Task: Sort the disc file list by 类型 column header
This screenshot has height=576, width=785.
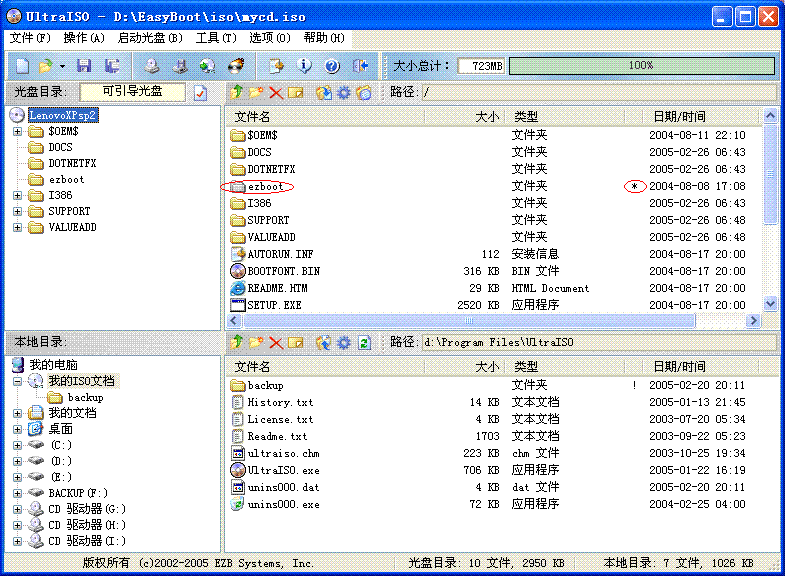Action: (x=564, y=117)
